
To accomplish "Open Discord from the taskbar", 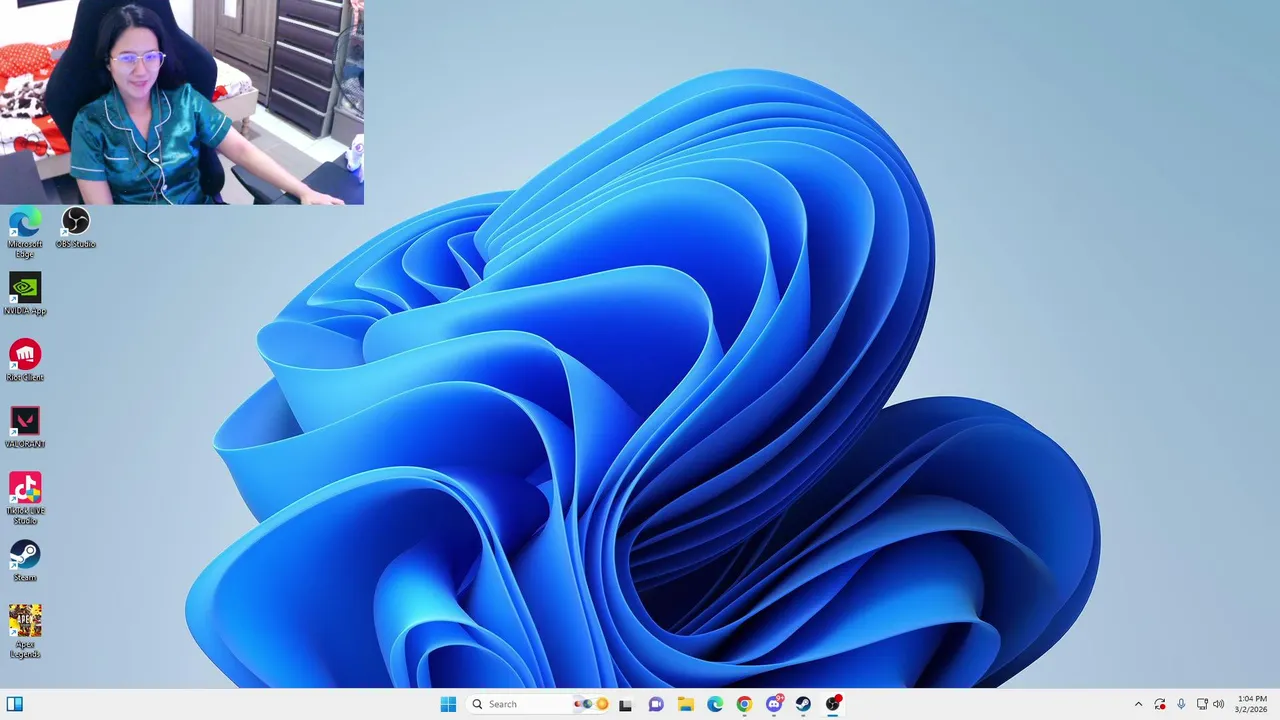I will (x=774, y=704).
